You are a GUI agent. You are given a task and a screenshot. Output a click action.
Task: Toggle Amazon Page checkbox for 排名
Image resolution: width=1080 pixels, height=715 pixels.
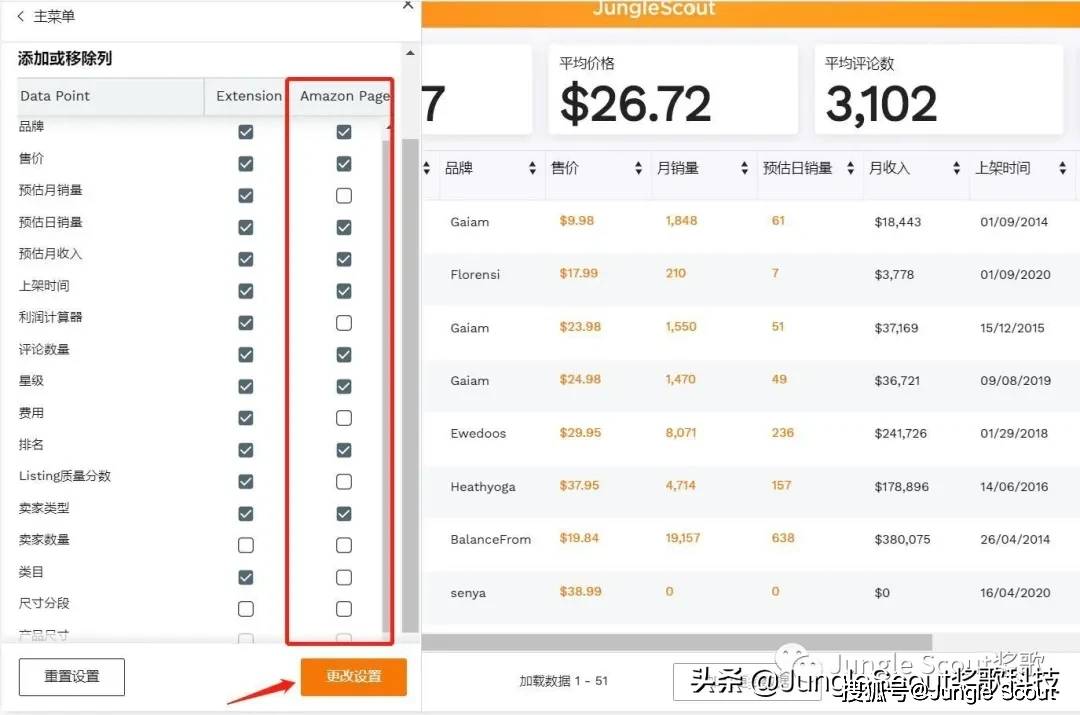[344, 450]
